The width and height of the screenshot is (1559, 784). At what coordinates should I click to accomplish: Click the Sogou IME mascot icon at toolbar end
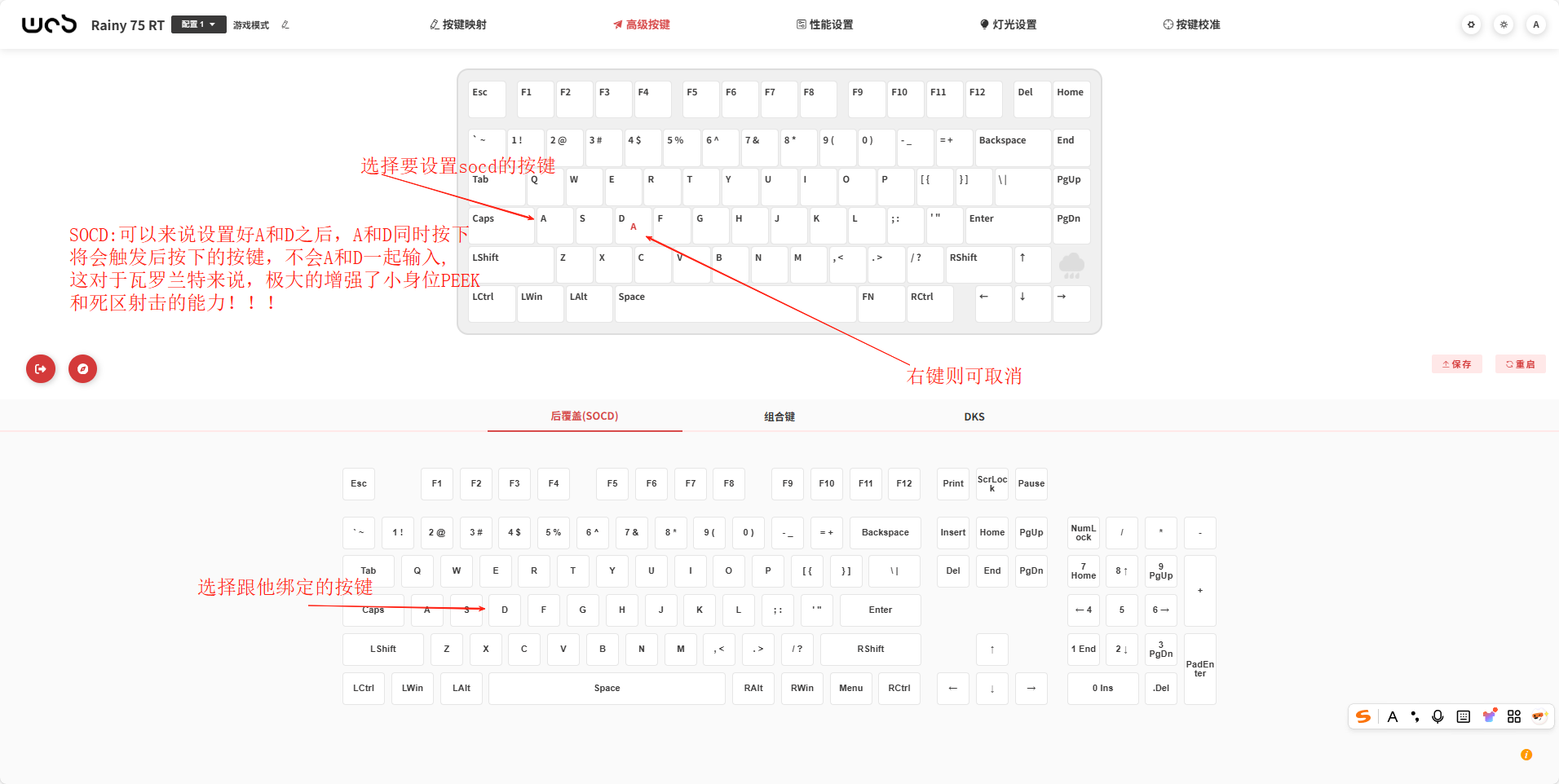pyautogui.click(x=1539, y=716)
